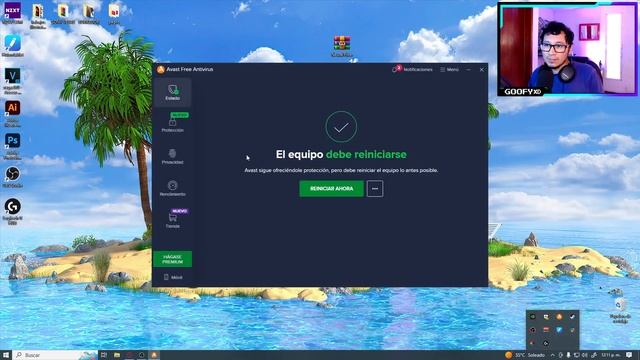
Task: Open the Estado section in Avast sidebar
Action: [x=172, y=93]
